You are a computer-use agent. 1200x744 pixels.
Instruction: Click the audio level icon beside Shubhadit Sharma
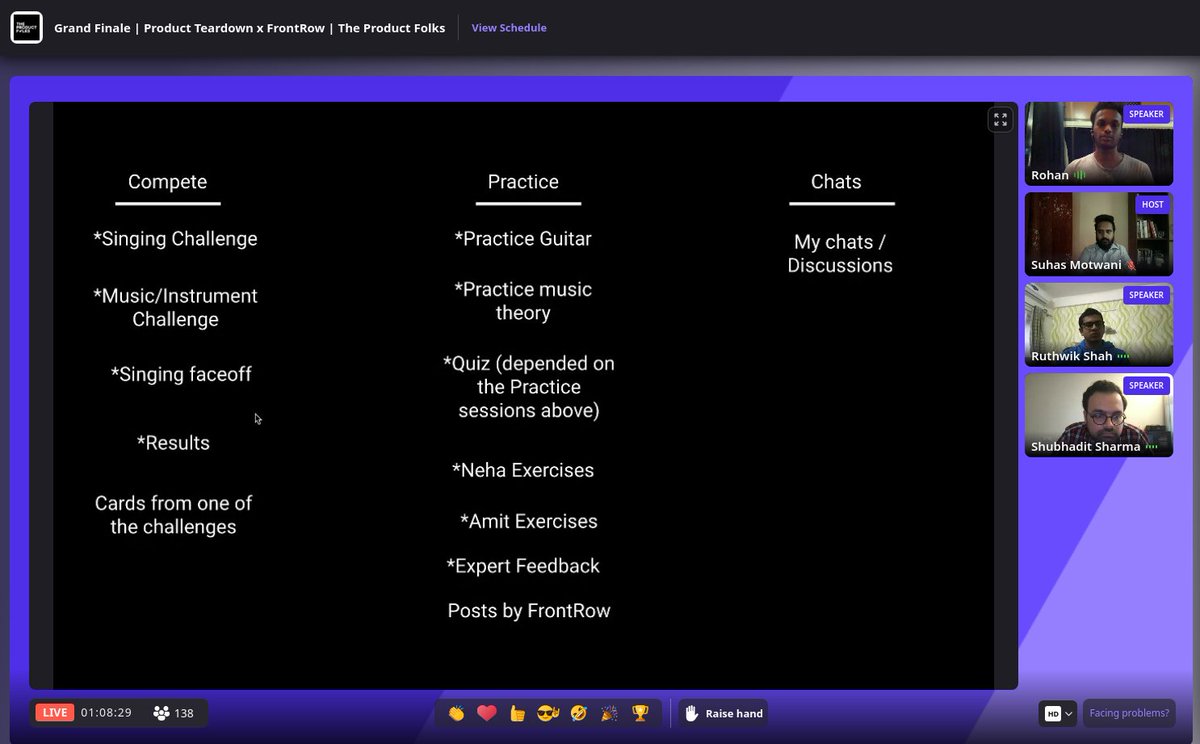pos(1152,447)
